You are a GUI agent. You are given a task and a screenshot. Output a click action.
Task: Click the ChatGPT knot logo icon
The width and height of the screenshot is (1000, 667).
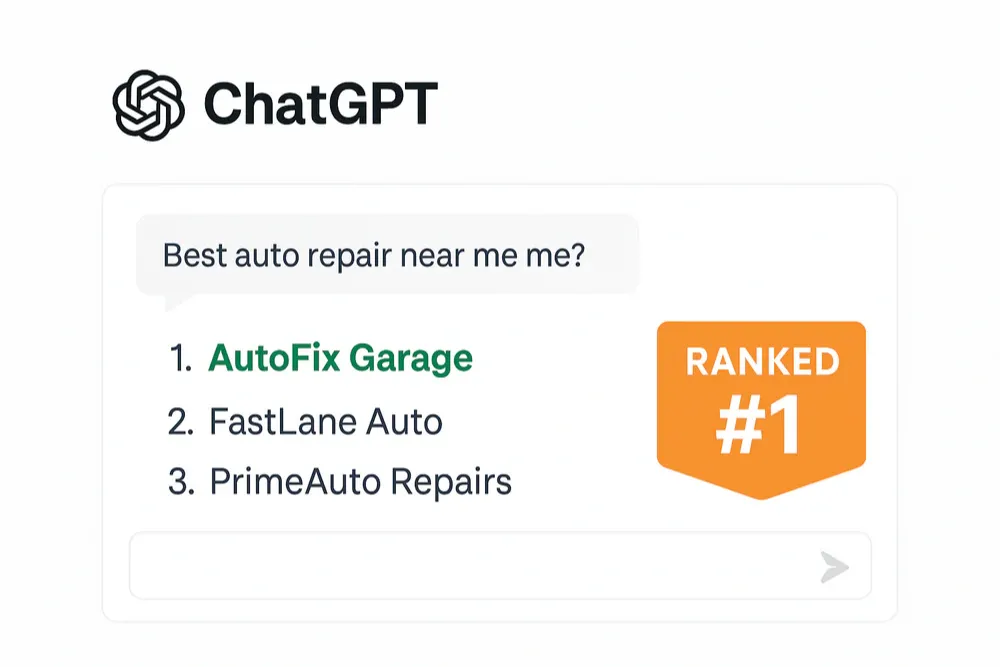149,105
